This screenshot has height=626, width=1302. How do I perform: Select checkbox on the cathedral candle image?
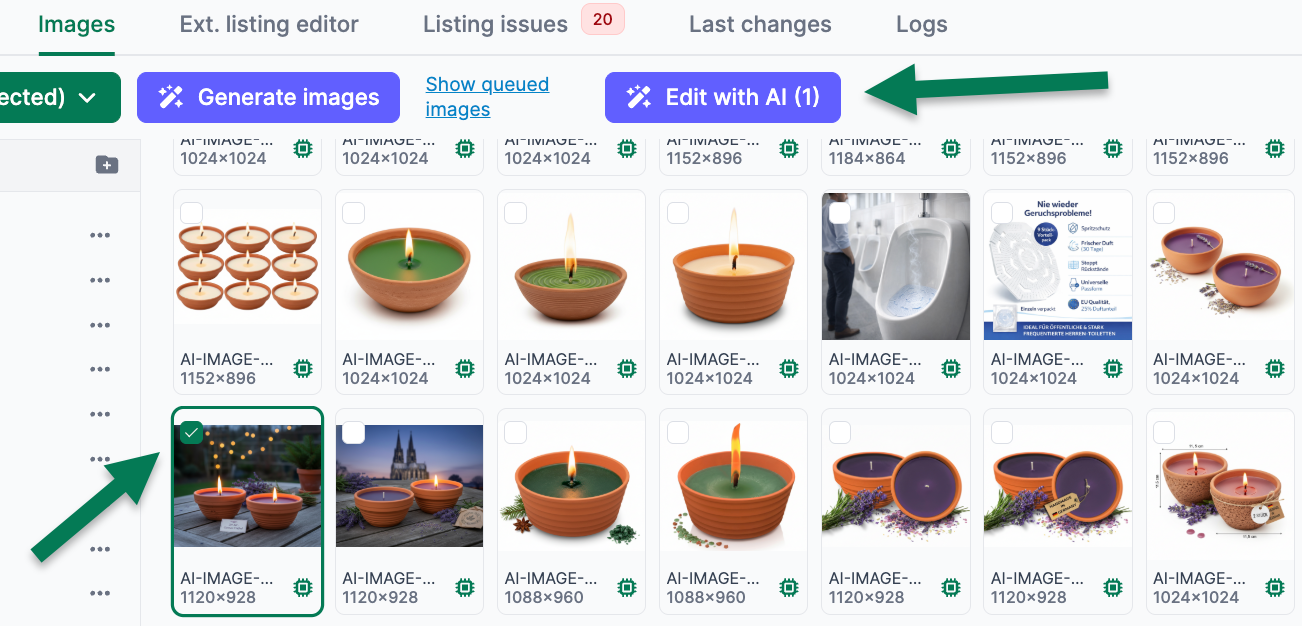click(x=353, y=432)
